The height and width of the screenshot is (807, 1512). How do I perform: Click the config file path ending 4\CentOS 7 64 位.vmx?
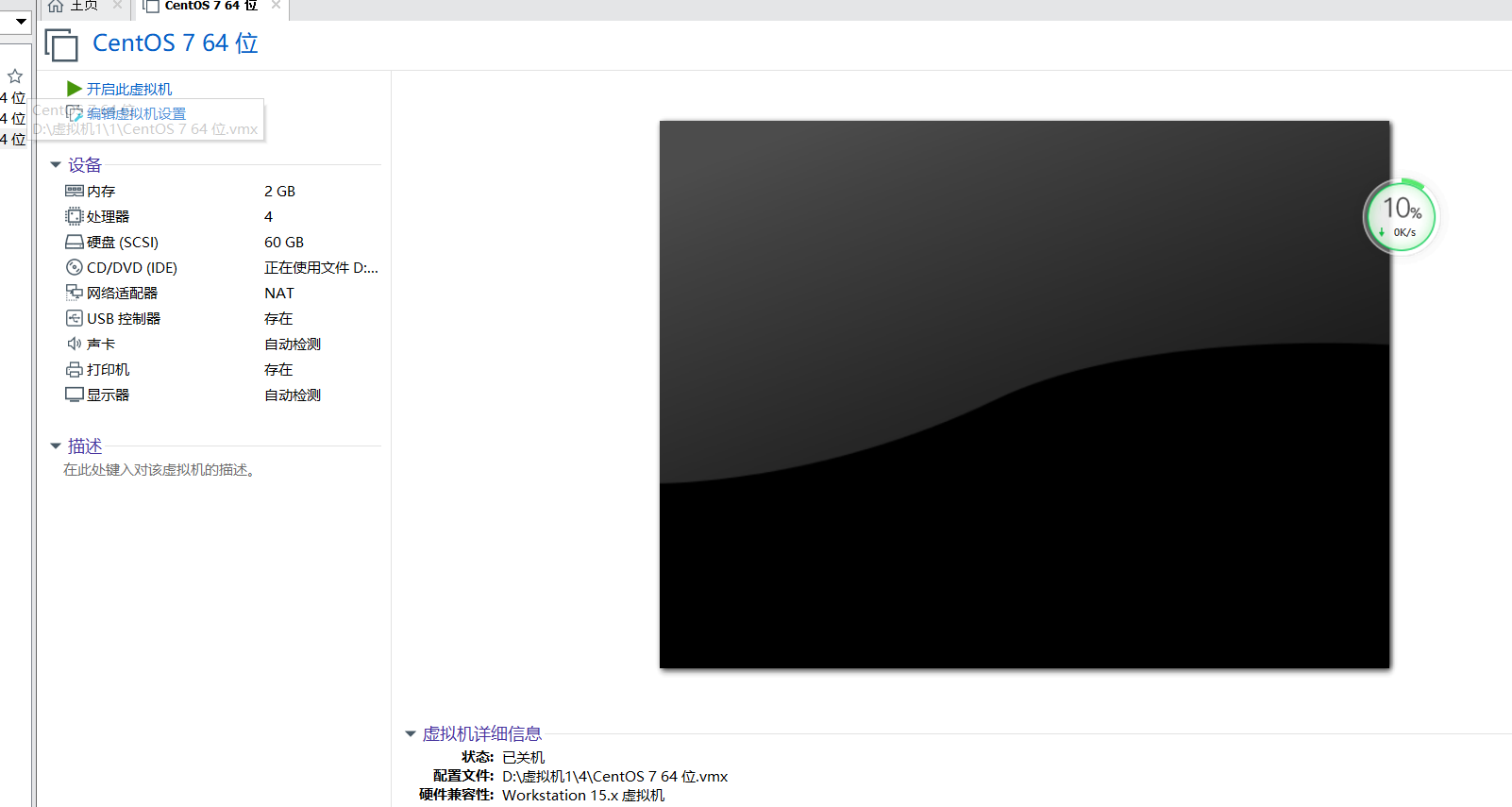pyautogui.click(x=615, y=777)
